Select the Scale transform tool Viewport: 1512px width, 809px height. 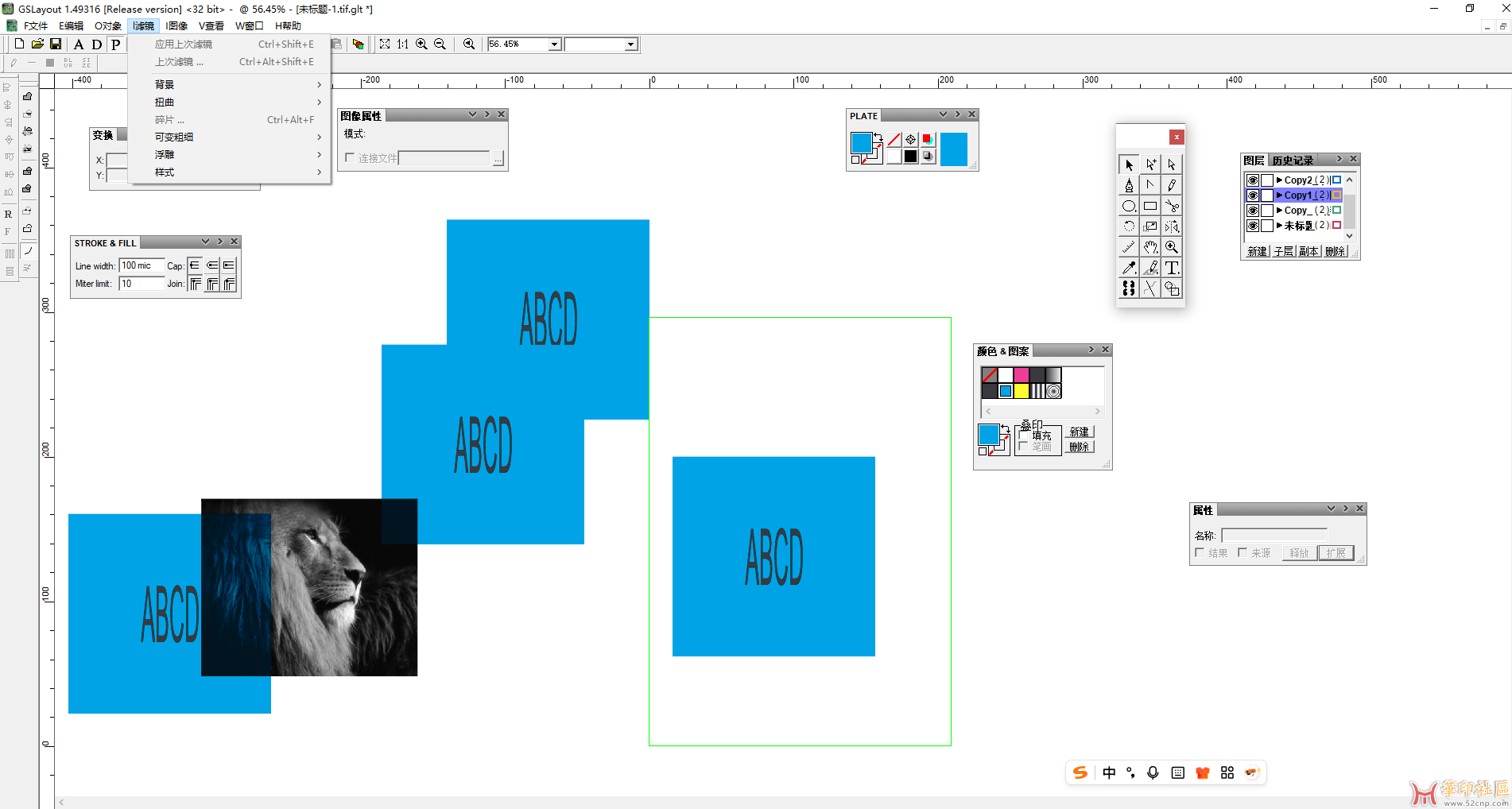pos(1150,226)
